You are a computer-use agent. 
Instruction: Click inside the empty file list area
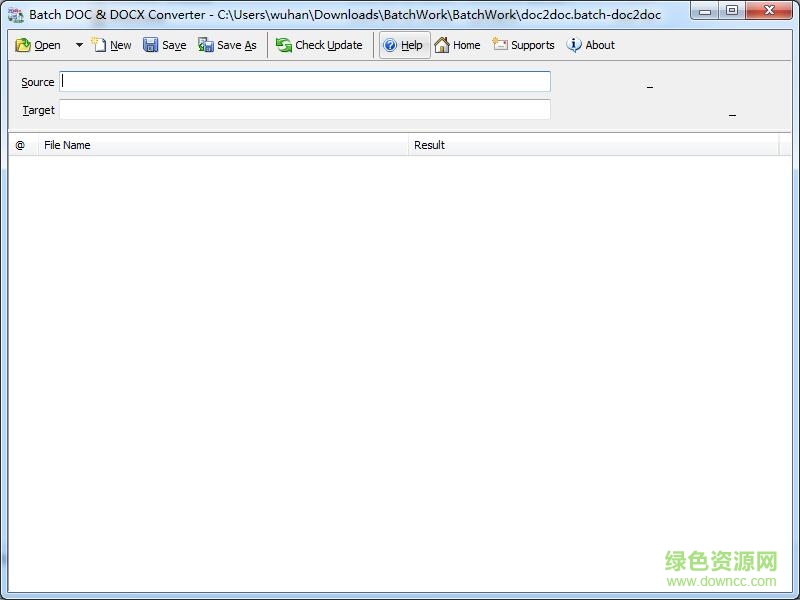click(x=400, y=350)
